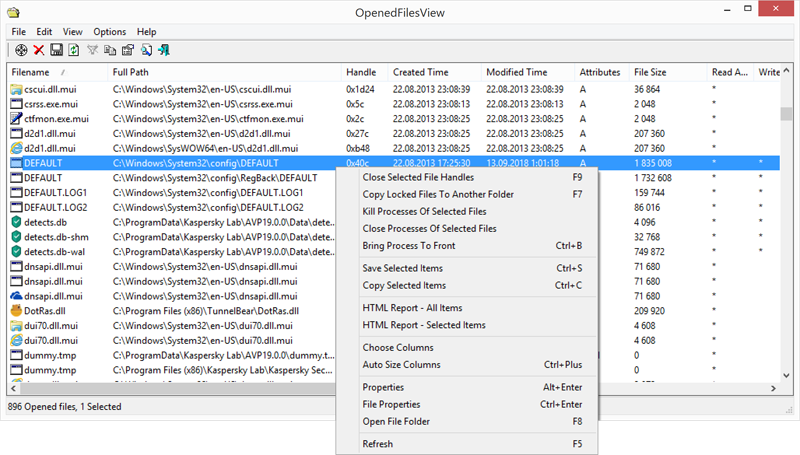The height and width of the screenshot is (455, 800).
Task: Click the icon of Kaspersky Sec dummy.tmp row
Action: [x=16, y=370]
